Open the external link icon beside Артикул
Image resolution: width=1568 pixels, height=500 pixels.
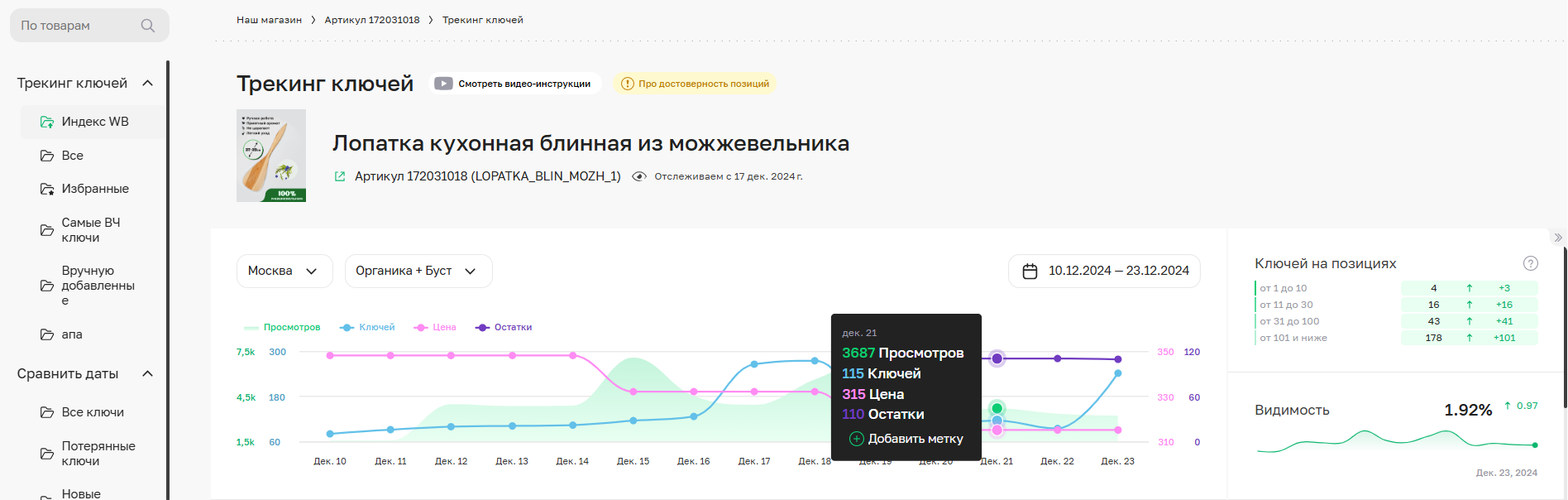[x=340, y=176]
